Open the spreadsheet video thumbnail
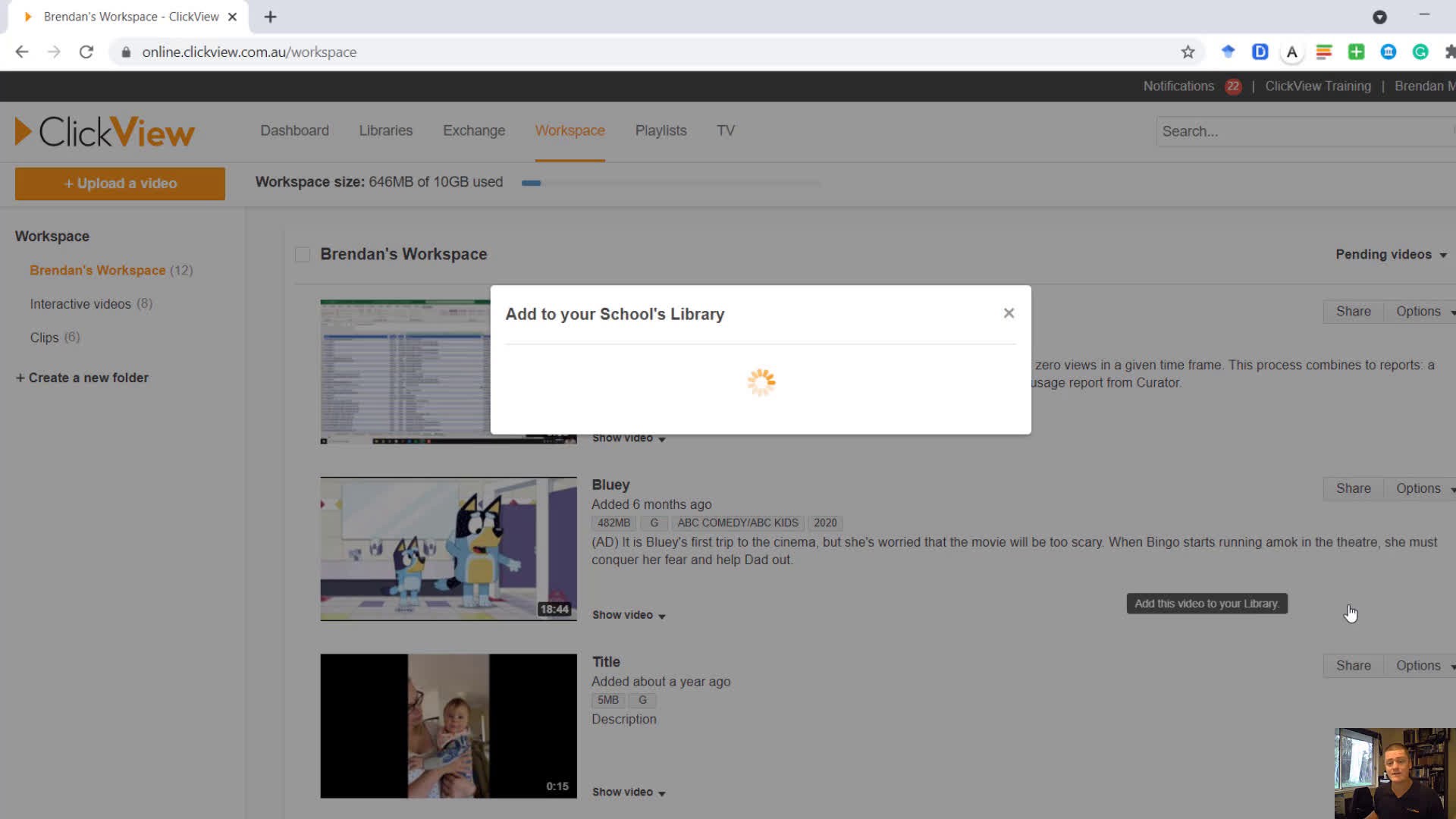The image size is (1456, 819). 405,372
